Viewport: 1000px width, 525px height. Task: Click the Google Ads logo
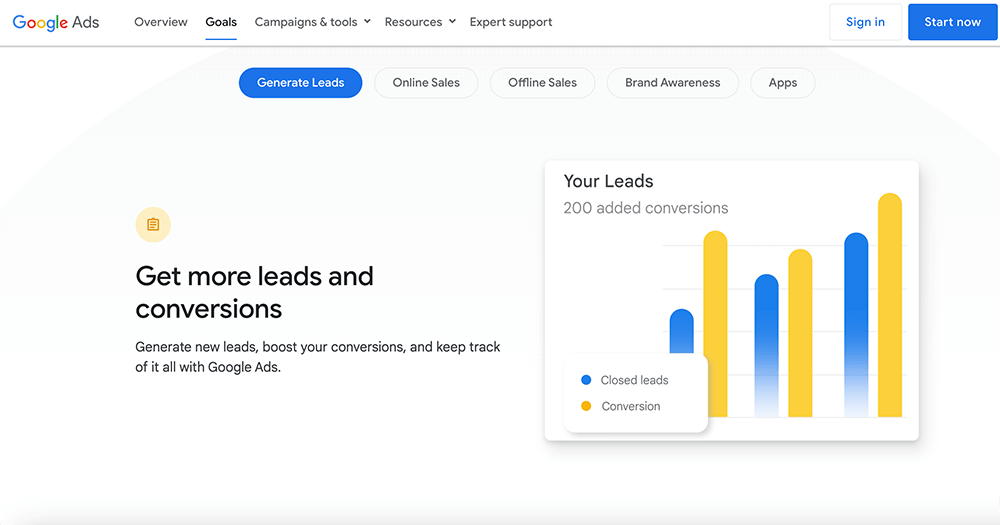(56, 22)
